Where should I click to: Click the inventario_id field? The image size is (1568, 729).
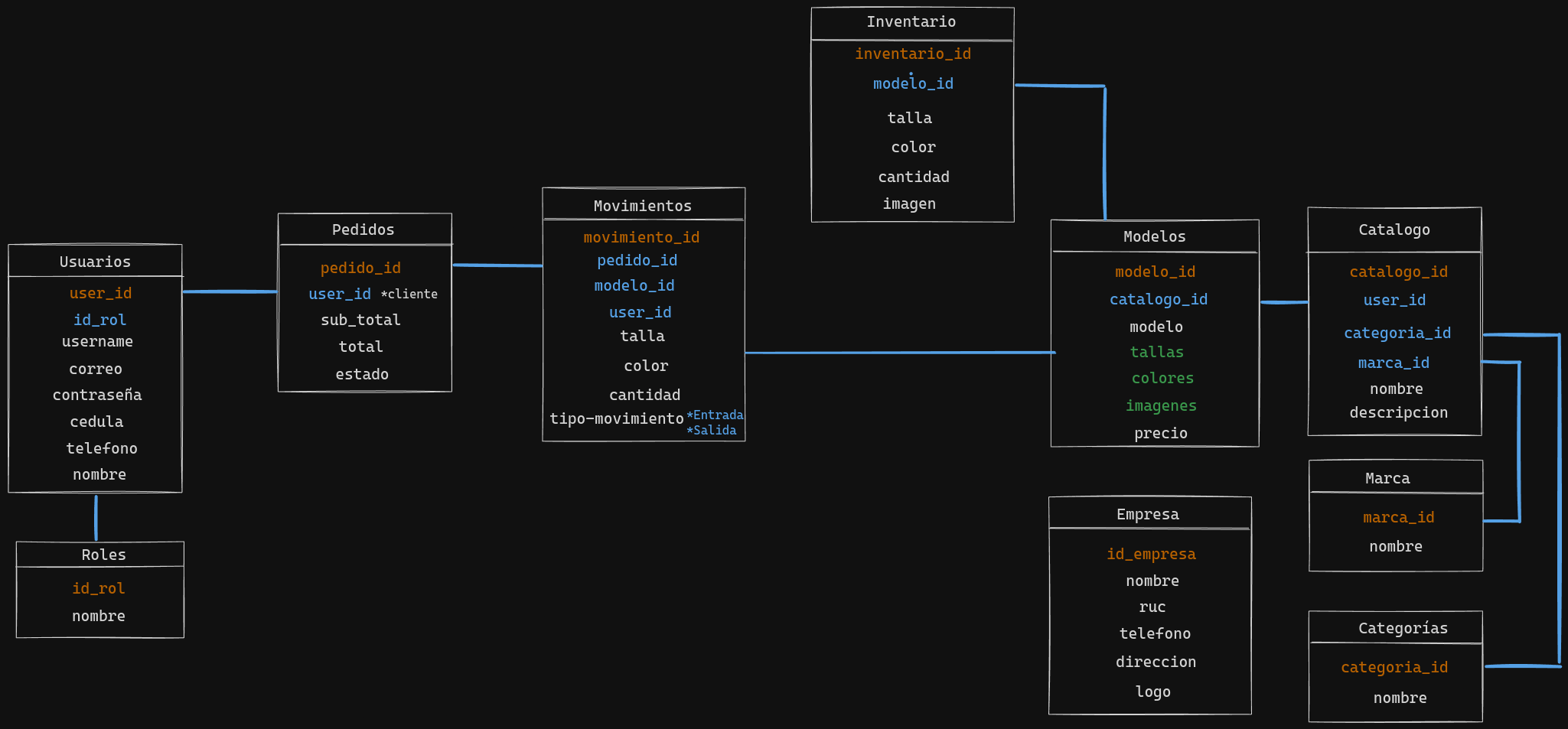[x=913, y=54]
